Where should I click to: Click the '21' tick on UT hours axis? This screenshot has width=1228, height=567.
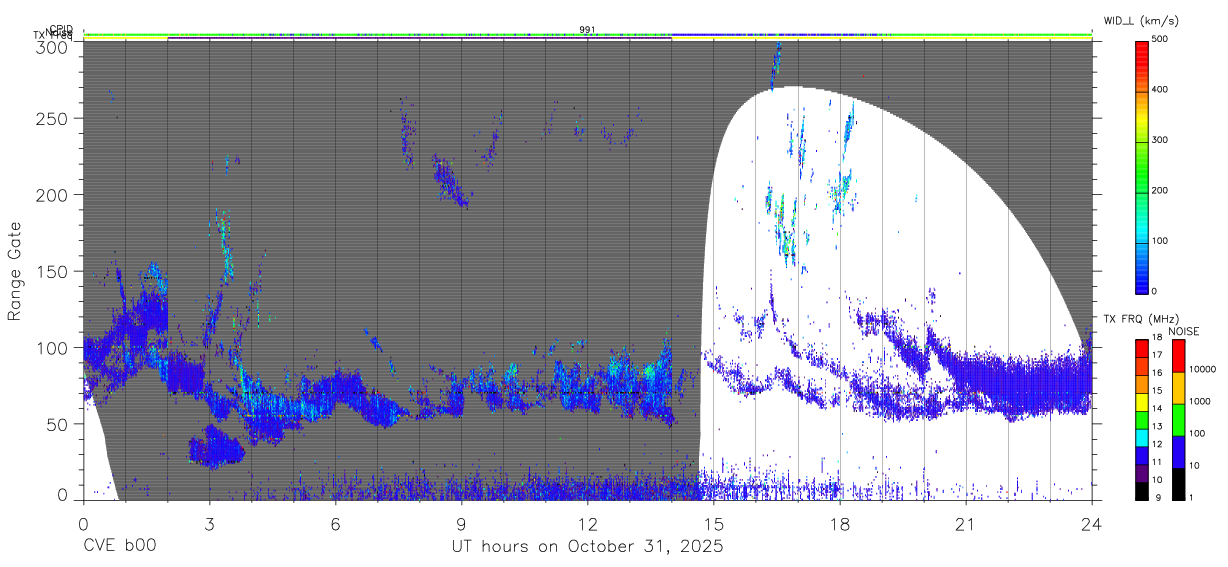tap(965, 523)
